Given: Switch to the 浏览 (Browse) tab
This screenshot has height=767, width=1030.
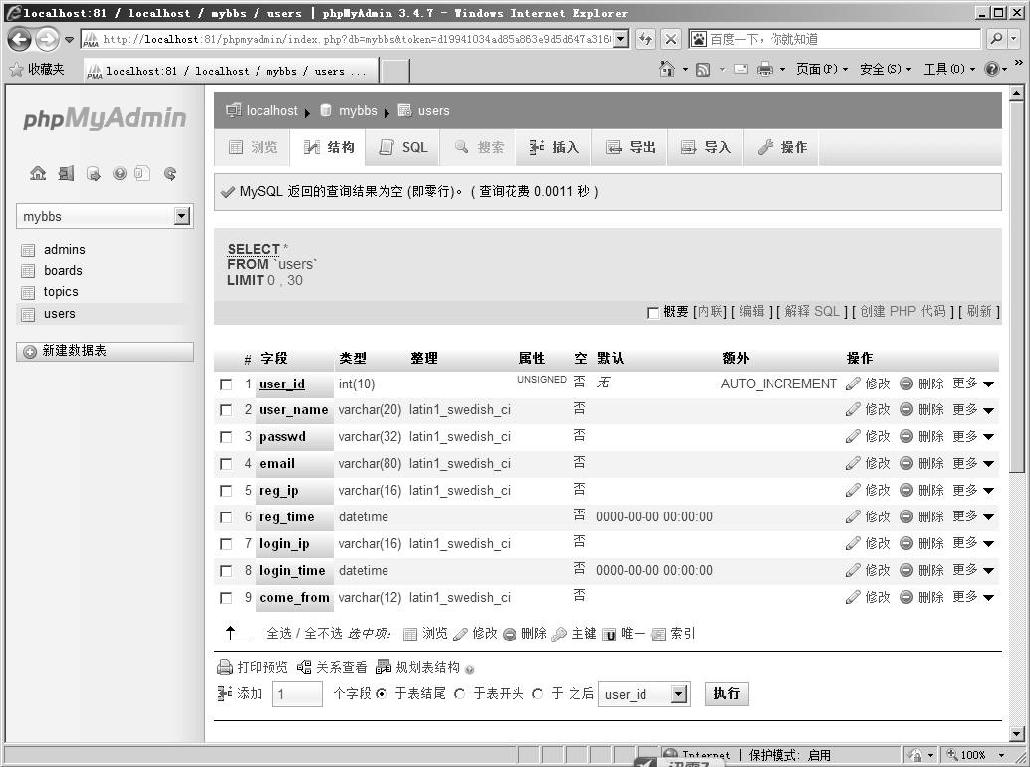Looking at the screenshot, I should click(253, 147).
